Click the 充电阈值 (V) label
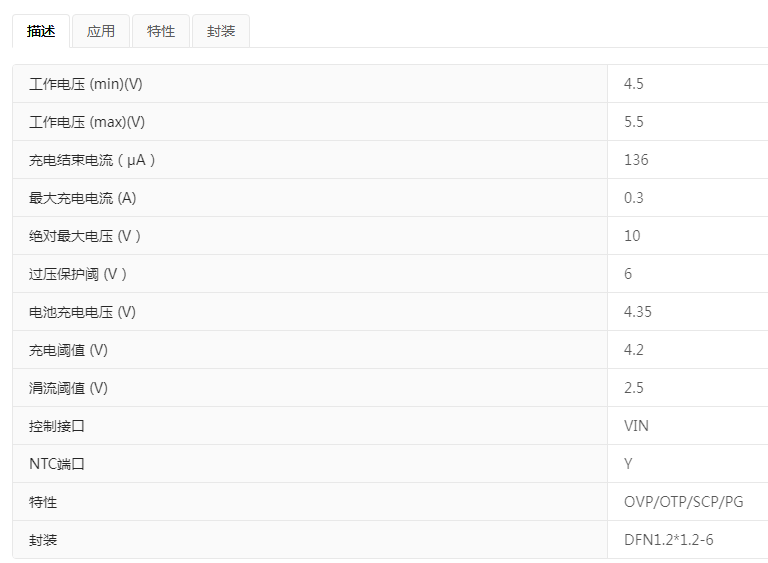This screenshot has width=768, height=563. [69, 350]
